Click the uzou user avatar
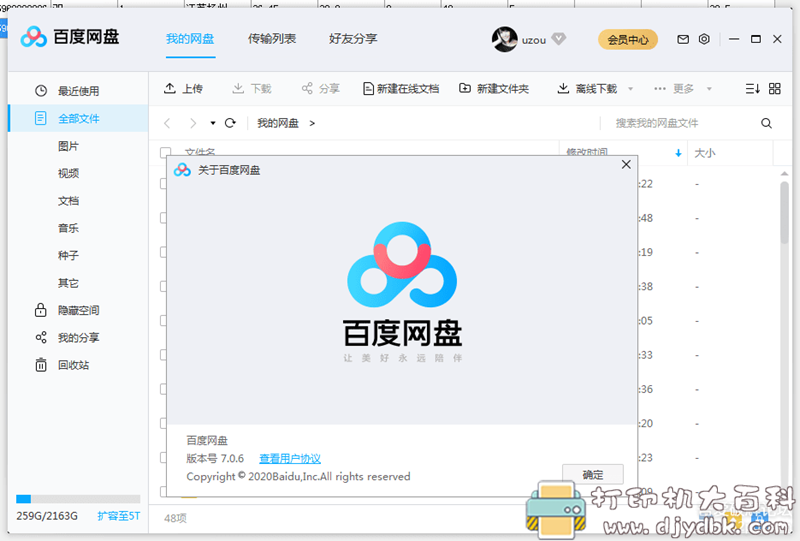800x541 pixels. click(x=505, y=39)
